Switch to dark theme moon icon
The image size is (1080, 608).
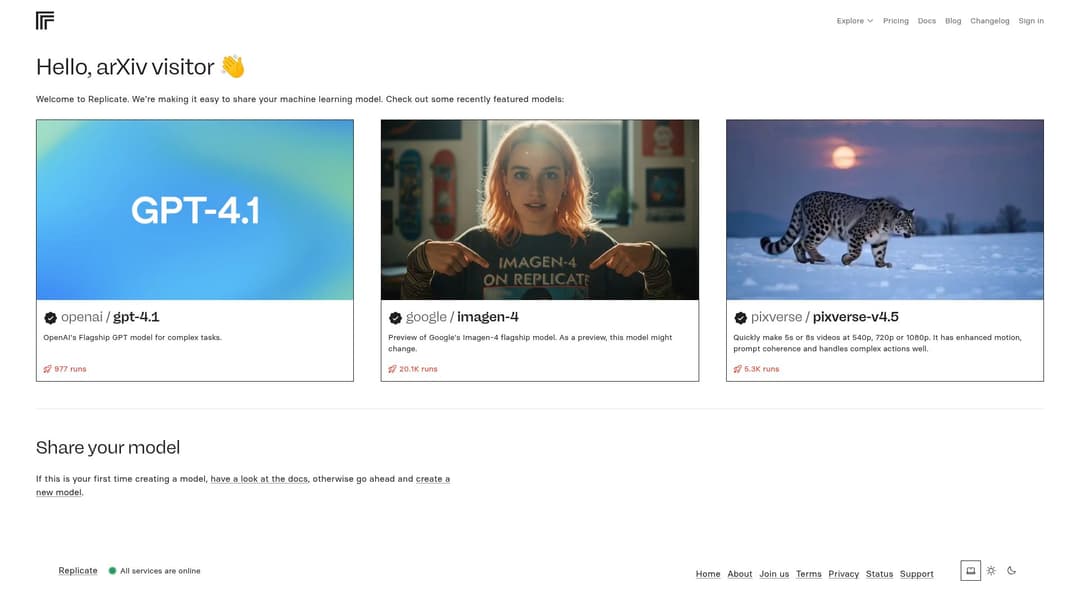click(x=1011, y=570)
